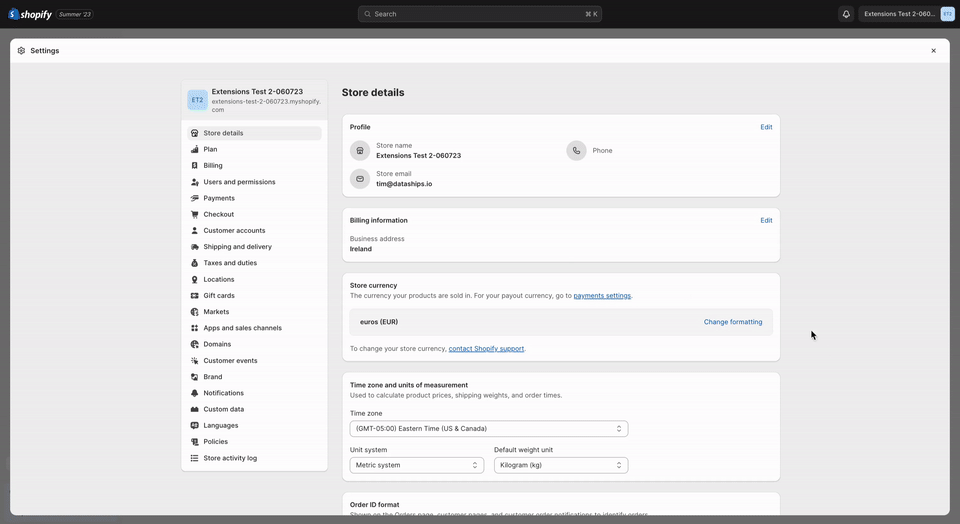Viewport: 960px width, 524px height.
Task: Open the Time zone dropdown
Action: pyautogui.click(x=489, y=429)
